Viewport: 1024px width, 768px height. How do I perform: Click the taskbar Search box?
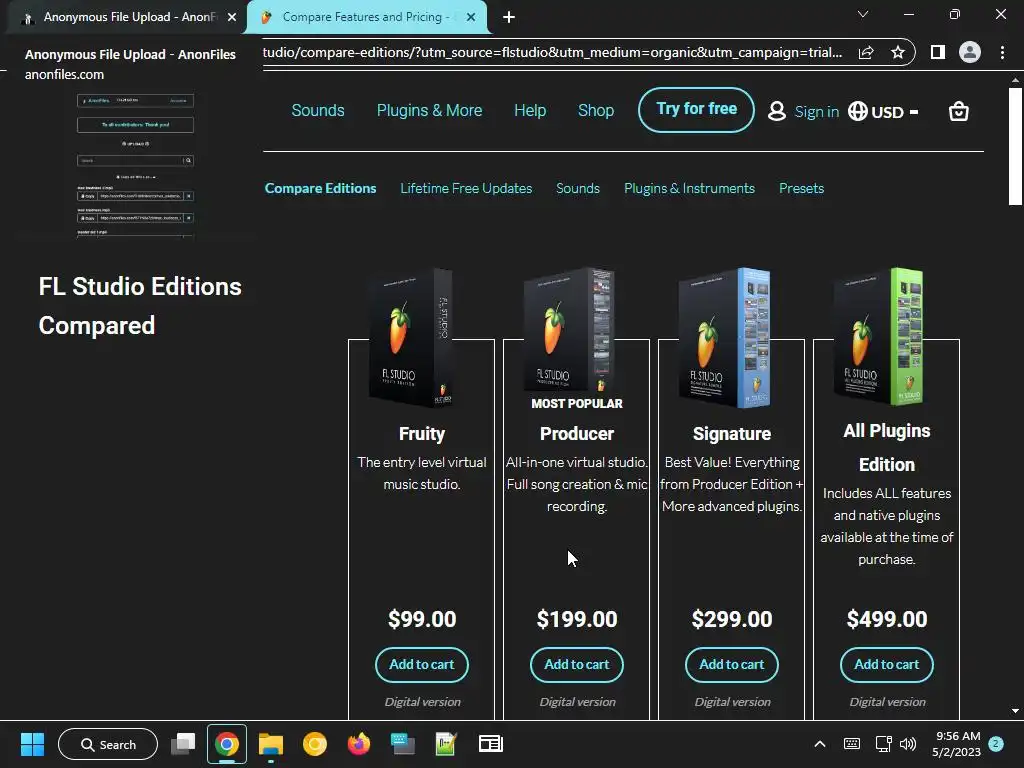tap(108, 744)
